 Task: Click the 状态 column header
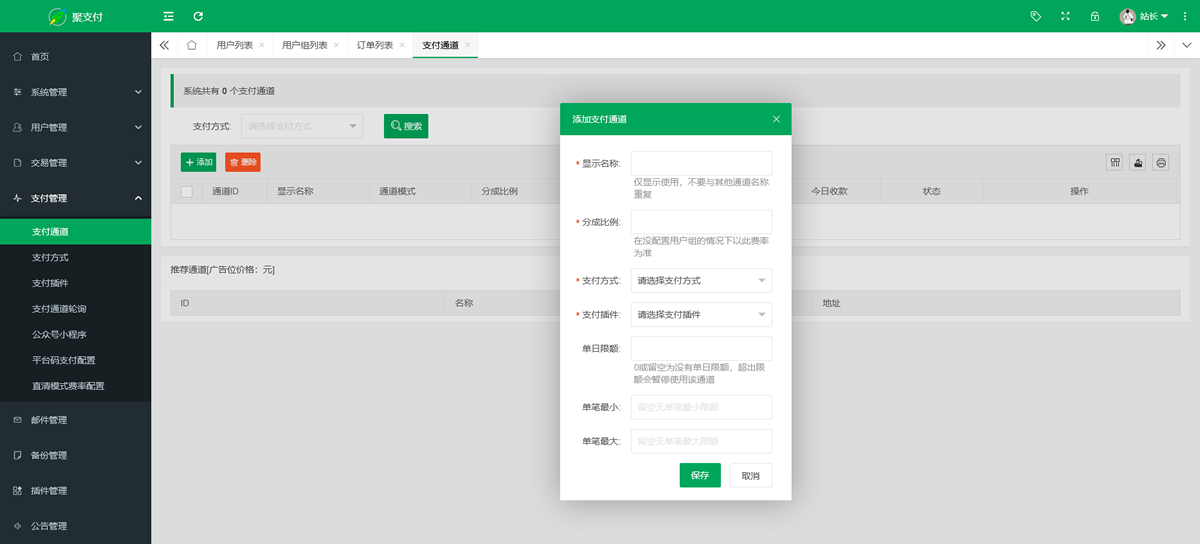point(931,191)
